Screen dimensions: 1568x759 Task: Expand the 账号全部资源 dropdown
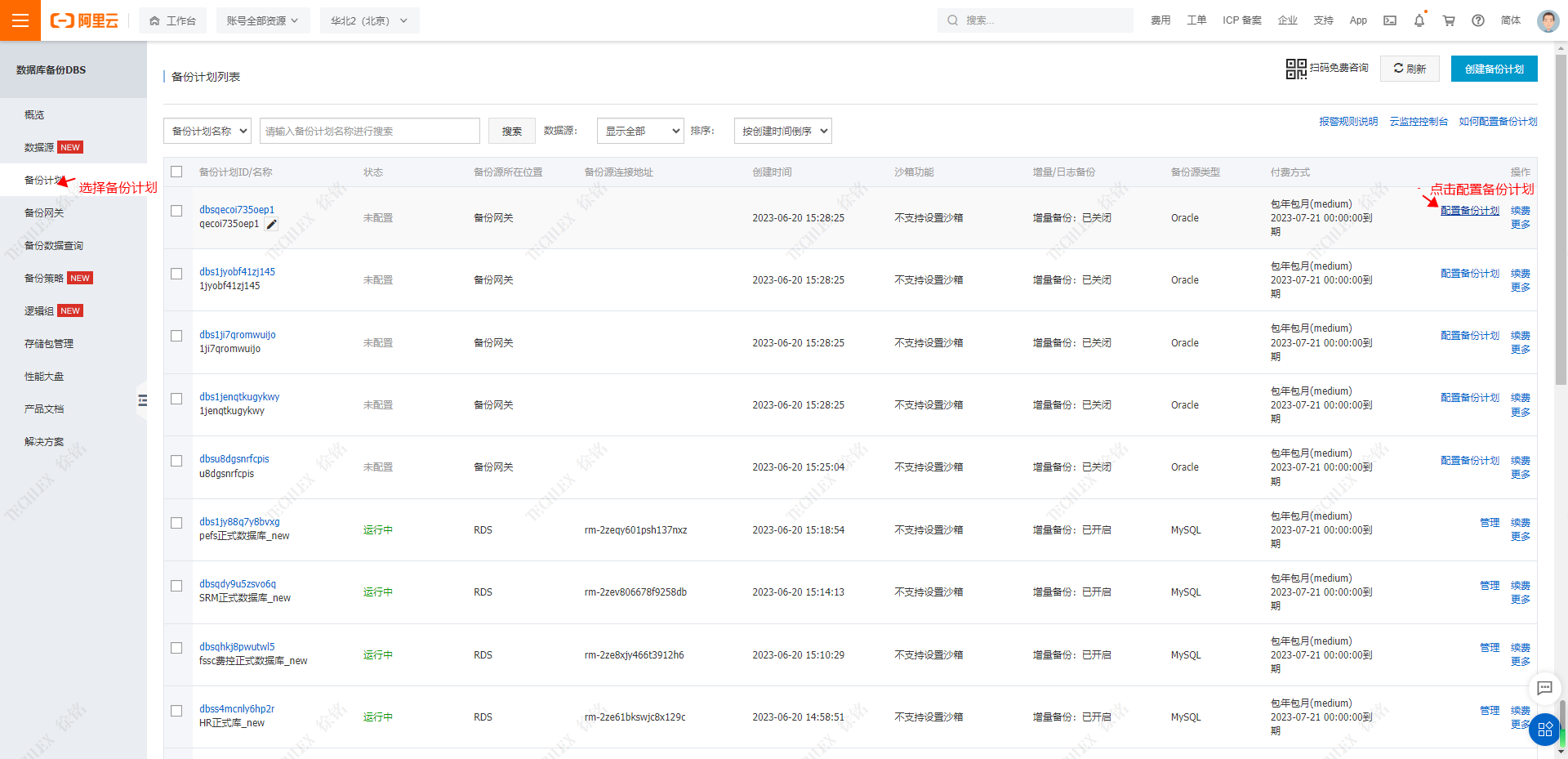pyautogui.click(x=263, y=20)
